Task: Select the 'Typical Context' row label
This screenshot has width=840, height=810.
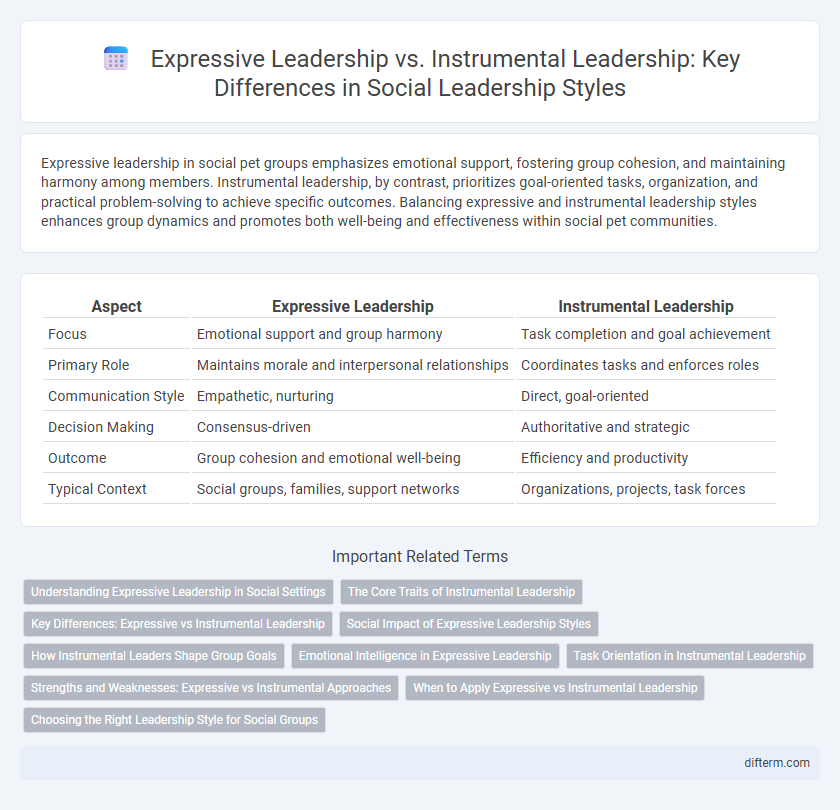Action: 97,490
